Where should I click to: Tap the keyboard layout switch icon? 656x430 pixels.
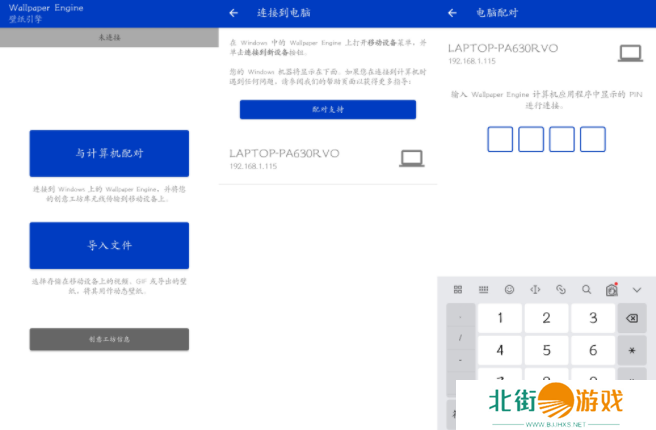pos(483,289)
